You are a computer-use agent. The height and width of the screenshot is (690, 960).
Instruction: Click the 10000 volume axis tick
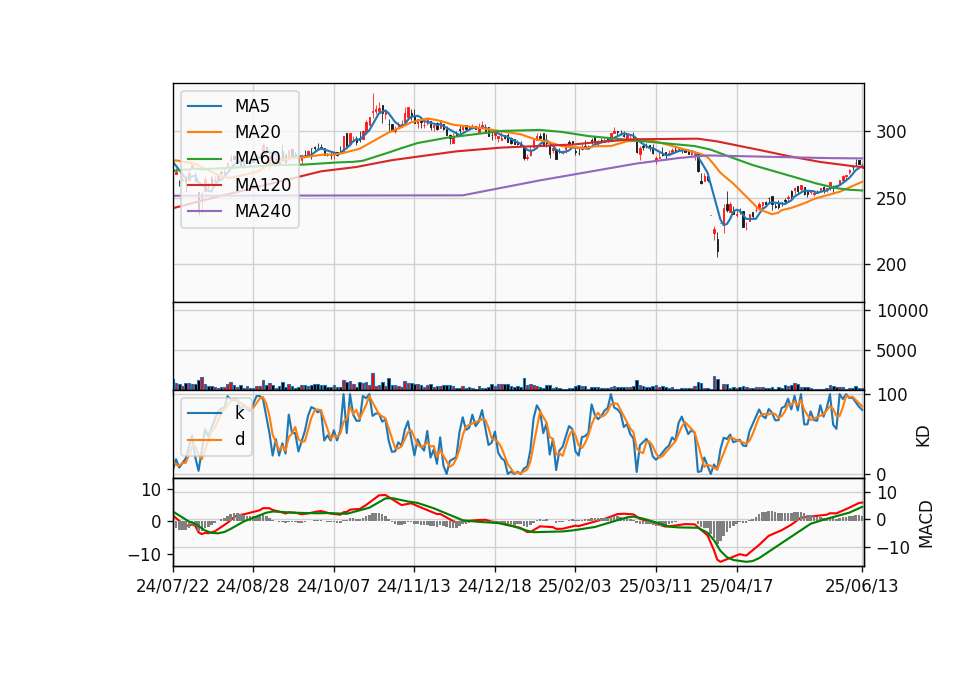click(902, 311)
